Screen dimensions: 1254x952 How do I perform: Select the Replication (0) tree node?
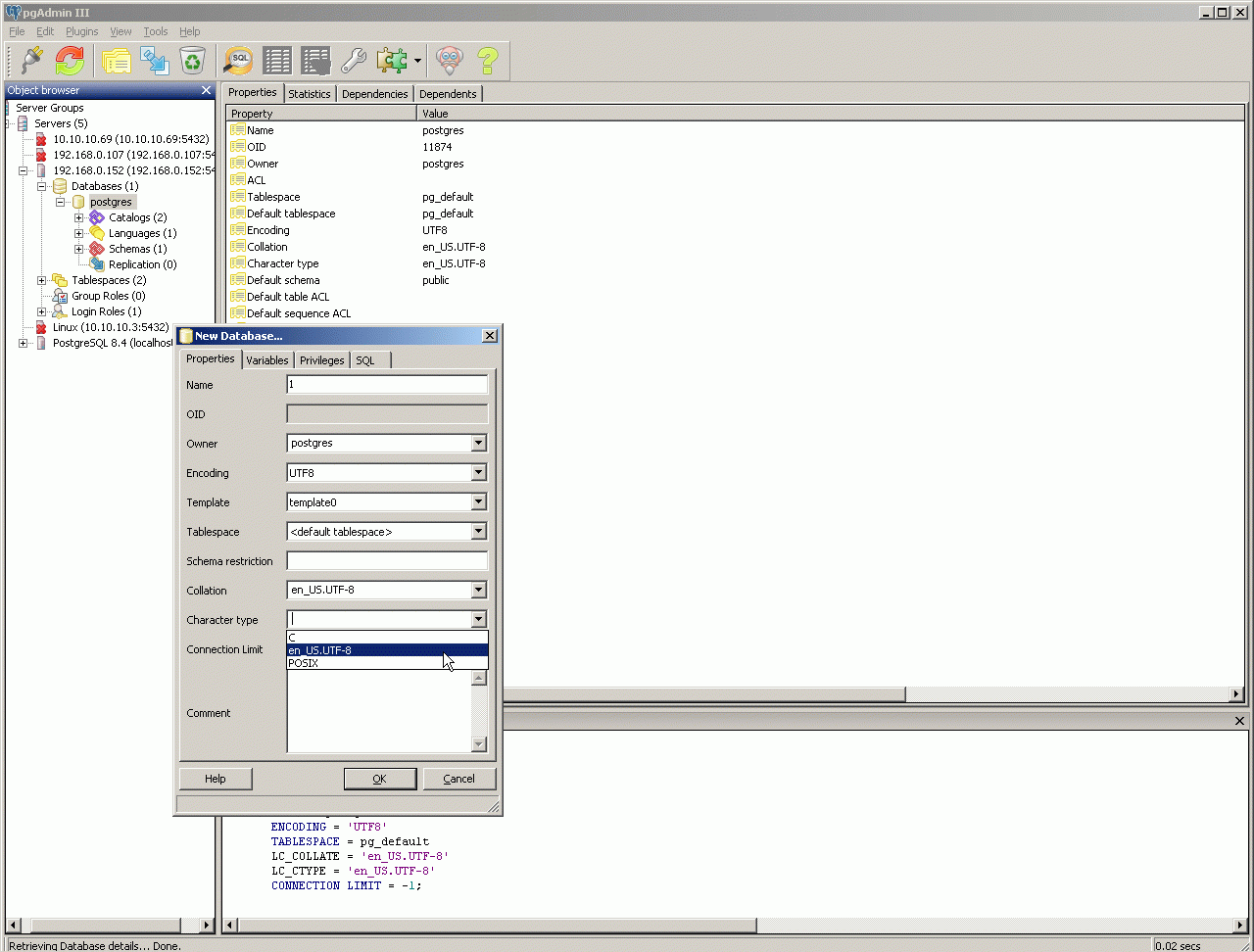(x=142, y=264)
